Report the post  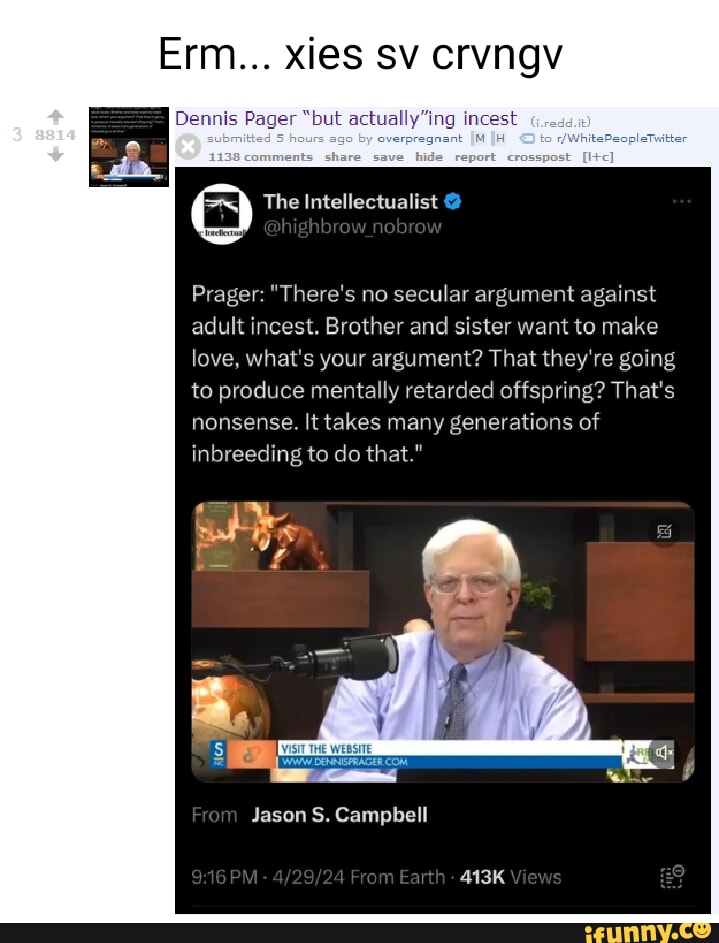[475, 157]
